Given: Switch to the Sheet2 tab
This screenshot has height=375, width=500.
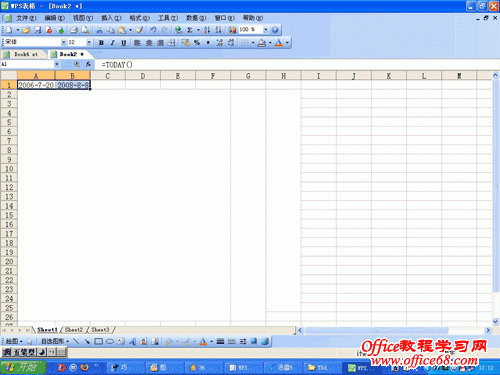Looking at the screenshot, I should point(74,330).
